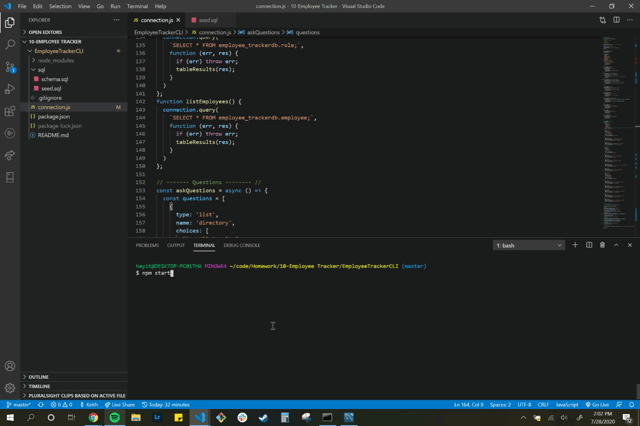640x426 pixels.
Task: Open the Terminal menu
Action: tap(137, 6)
